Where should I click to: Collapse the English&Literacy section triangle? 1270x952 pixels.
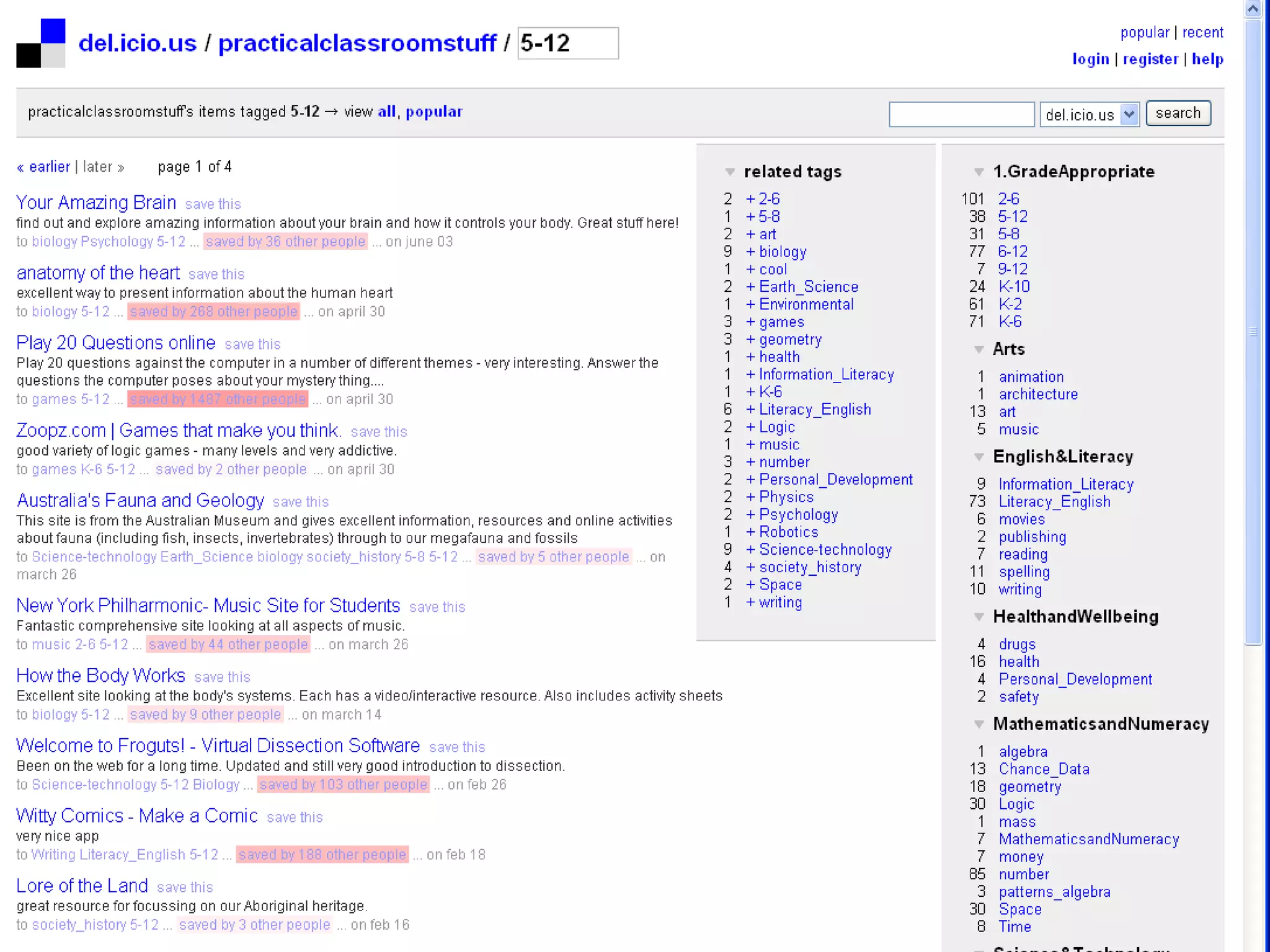pos(979,457)
